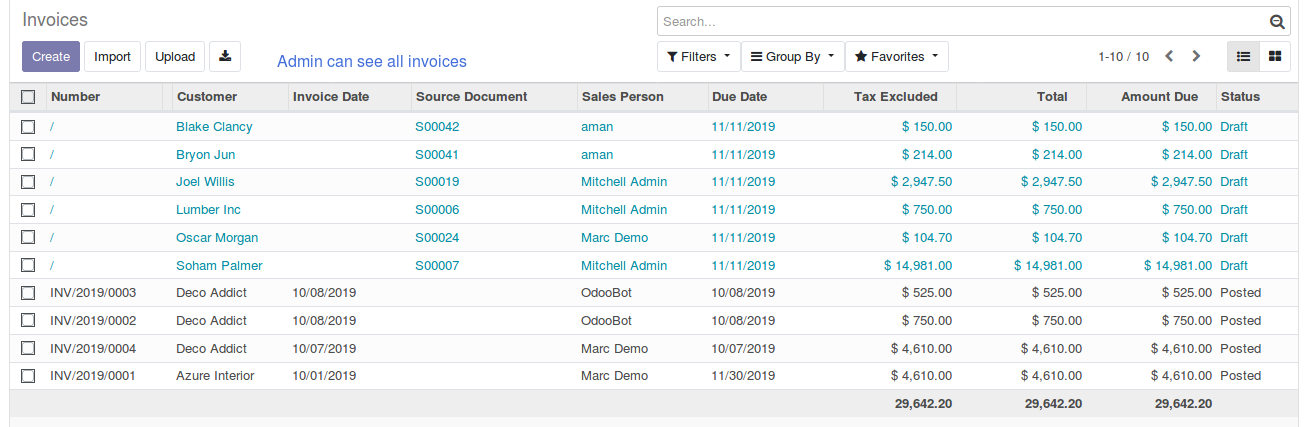Click the search magnifier icon
This screenshot has height=427, width=1305.
point(1276,22)
